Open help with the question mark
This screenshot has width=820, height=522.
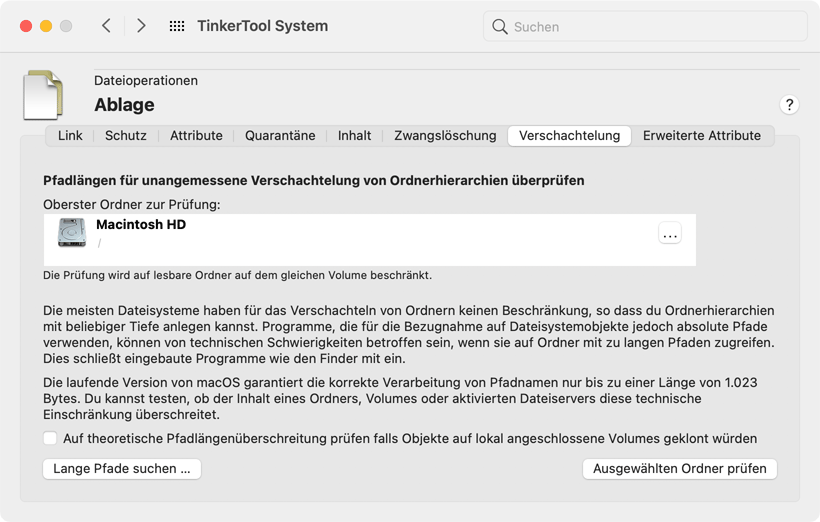click(789, 105)
